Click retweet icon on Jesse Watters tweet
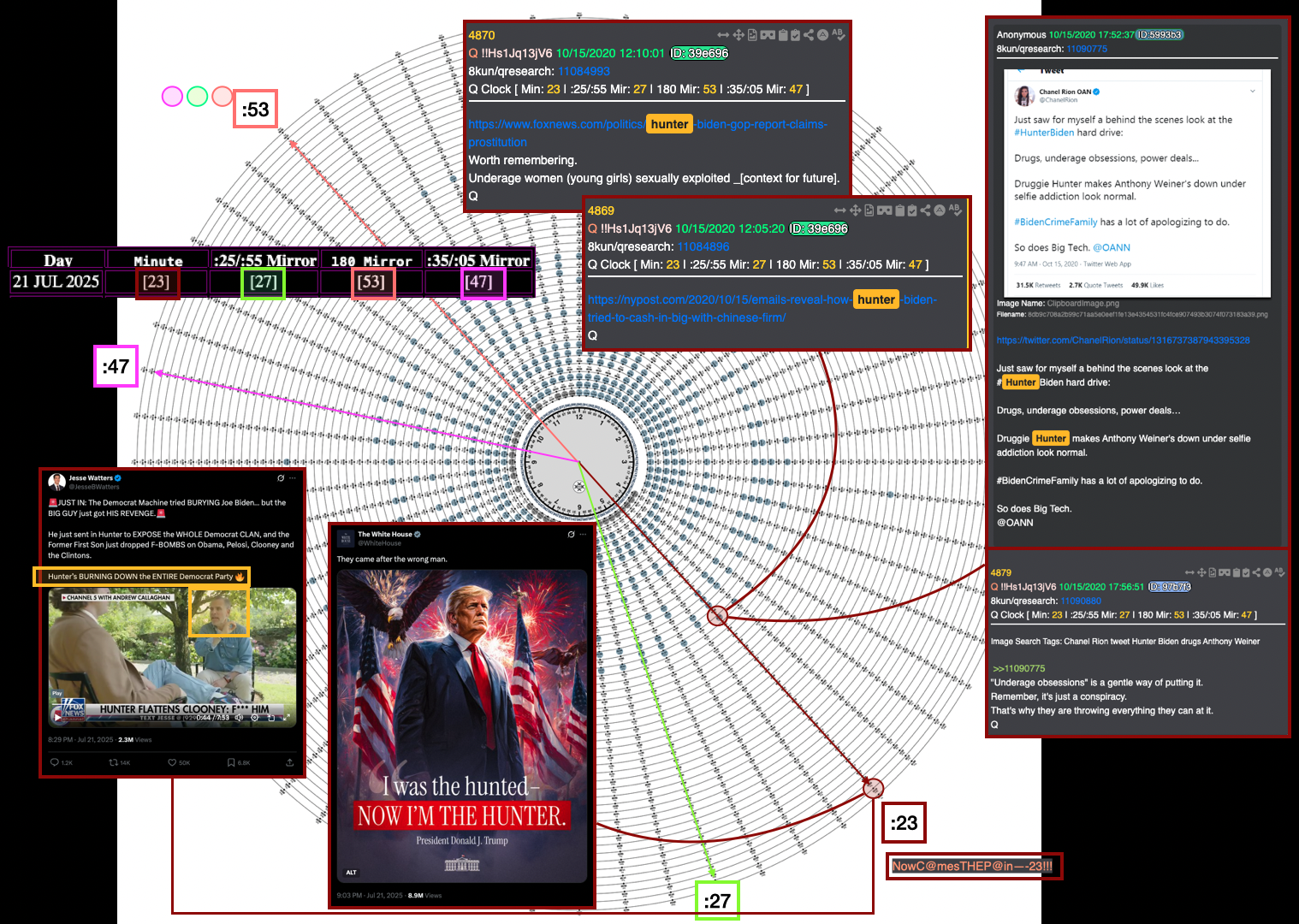Viewport: 1299px width, 924px height. (x=114, y=762)
